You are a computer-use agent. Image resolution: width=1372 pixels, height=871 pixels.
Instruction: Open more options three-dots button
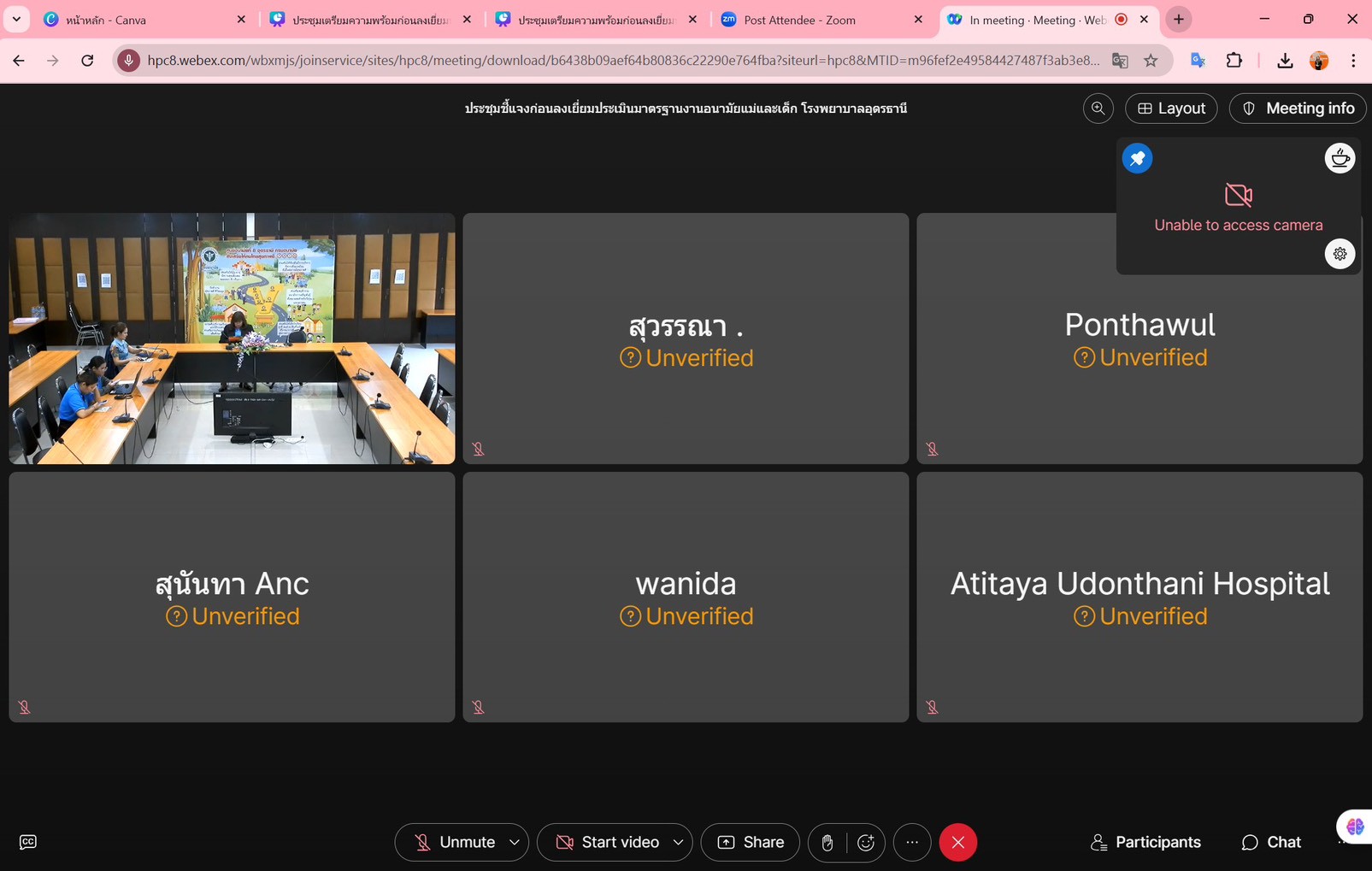point(912,842)
